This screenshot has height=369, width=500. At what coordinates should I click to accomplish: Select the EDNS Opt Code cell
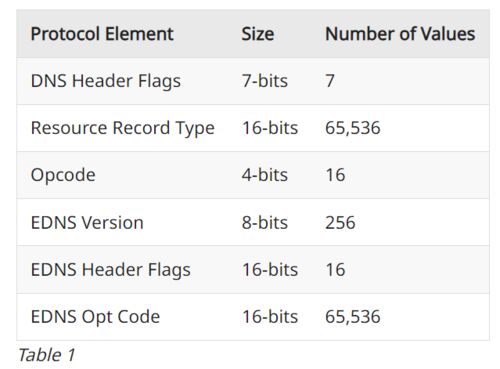(x=95, y=317)
